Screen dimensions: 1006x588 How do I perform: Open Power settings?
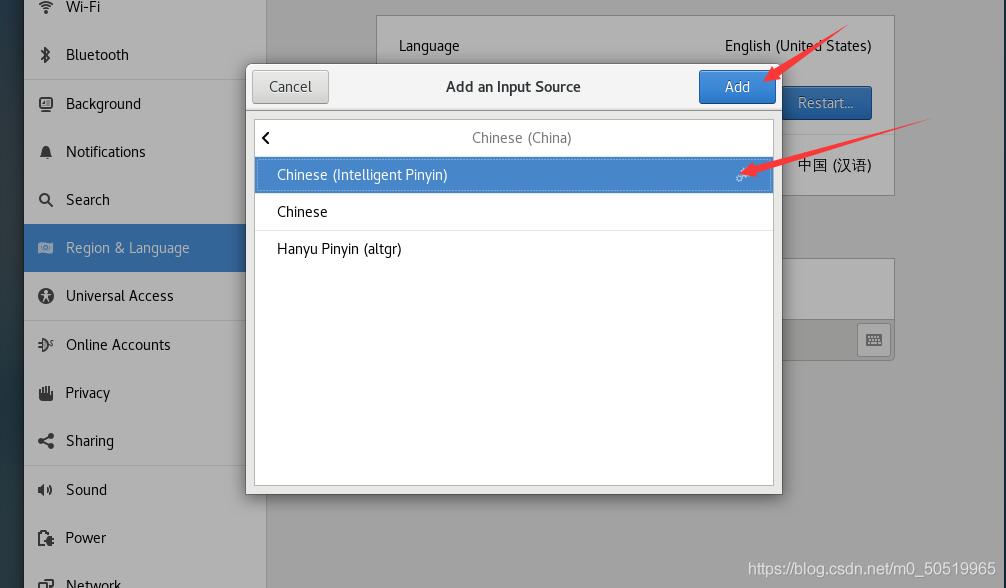tap(145, 538)
